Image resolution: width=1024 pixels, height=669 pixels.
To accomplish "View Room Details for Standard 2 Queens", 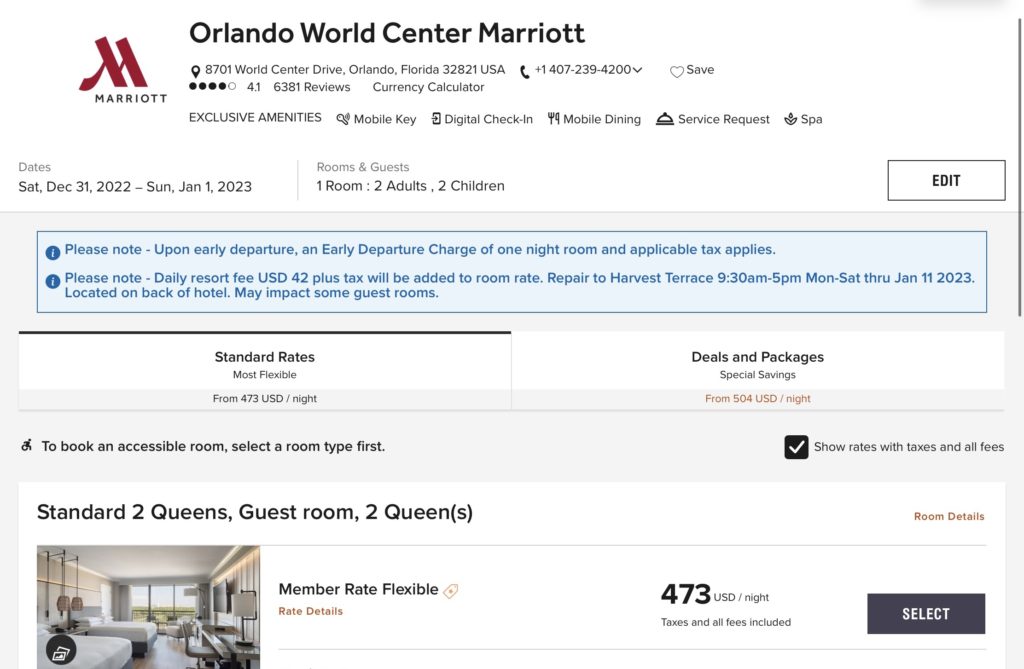I will tap(948, 516).
